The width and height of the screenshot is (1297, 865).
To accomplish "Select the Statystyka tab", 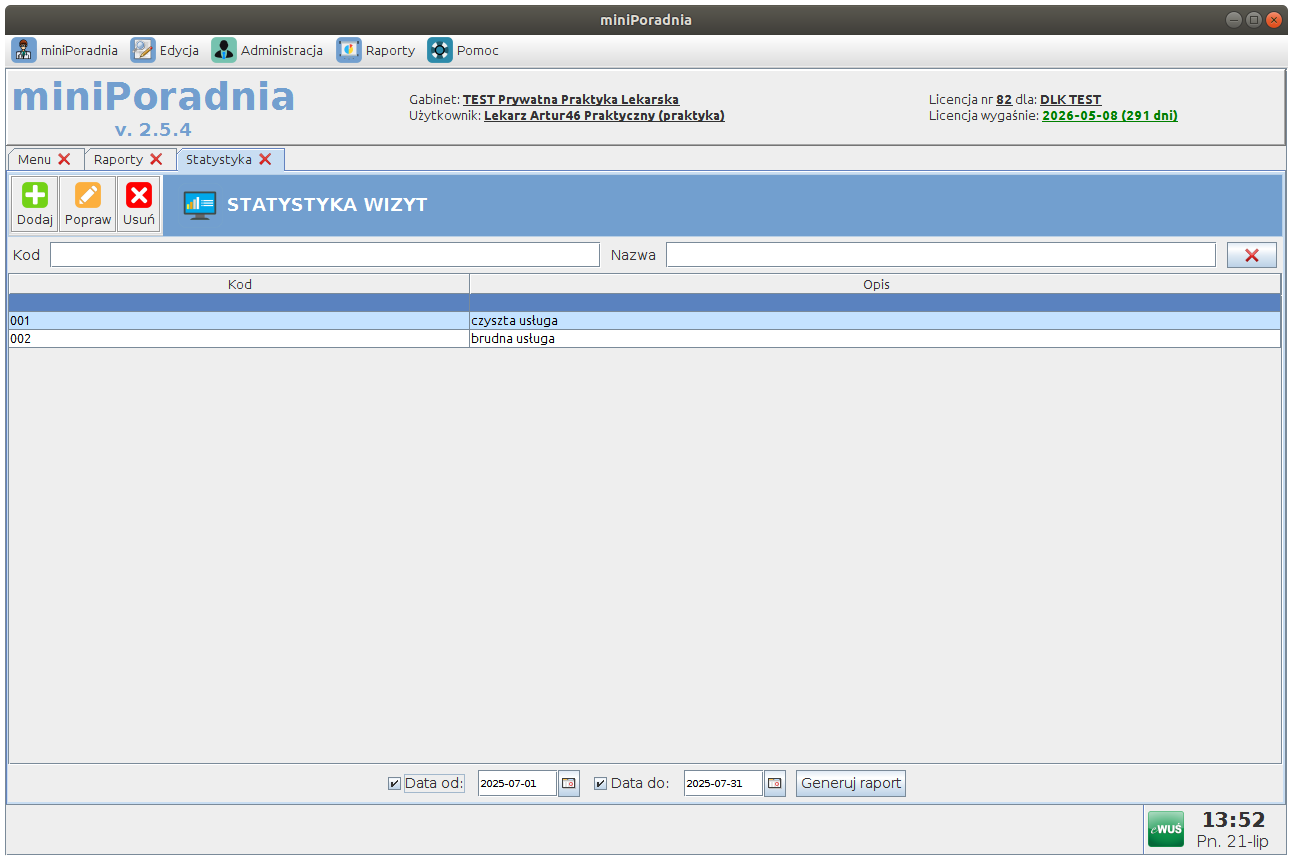I will click(x=219, y=159).
